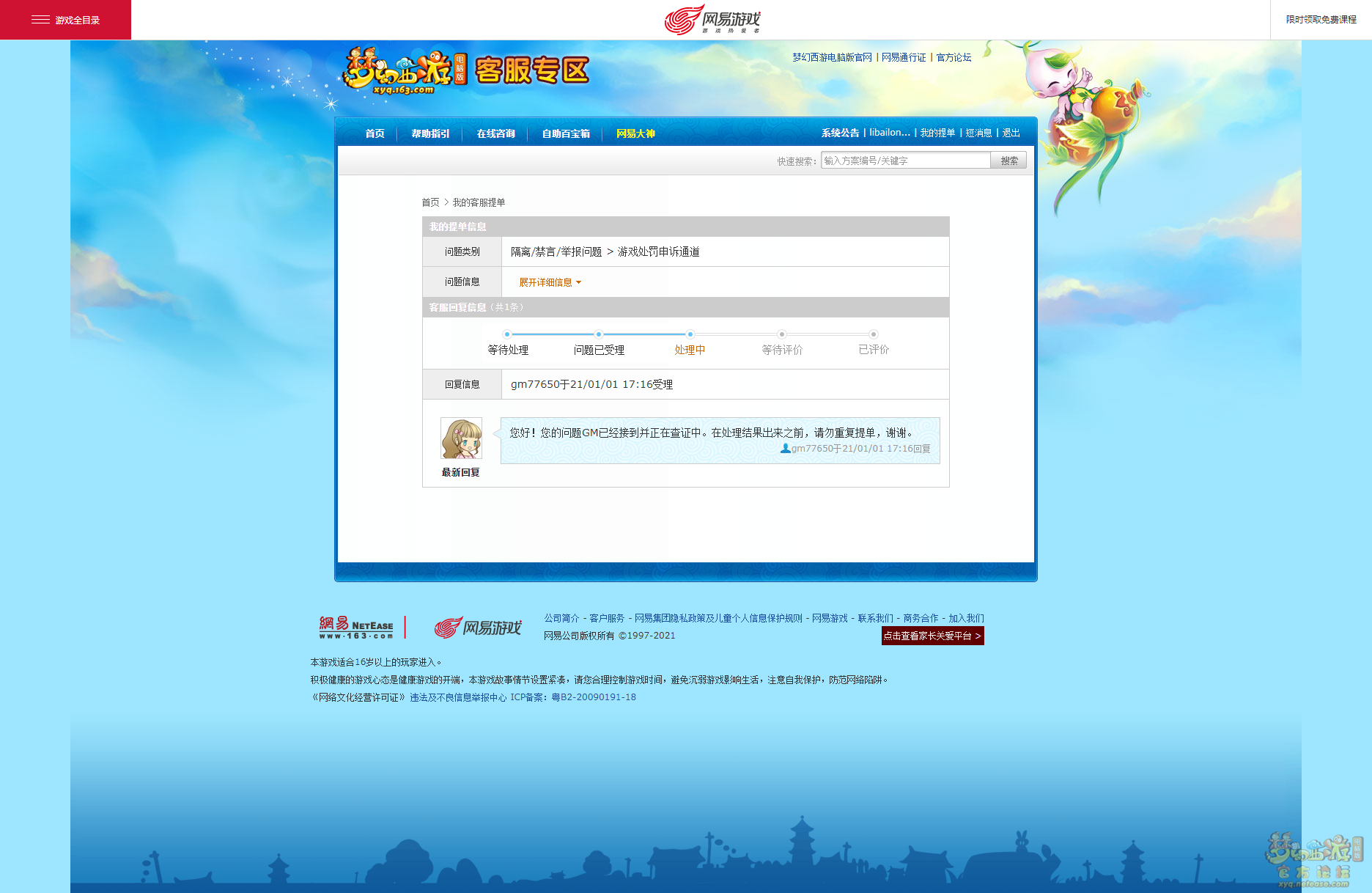This screenshot has width=1372, height=893.
Task: Click the 处理中 progress step dot
Action: [690, 334]
